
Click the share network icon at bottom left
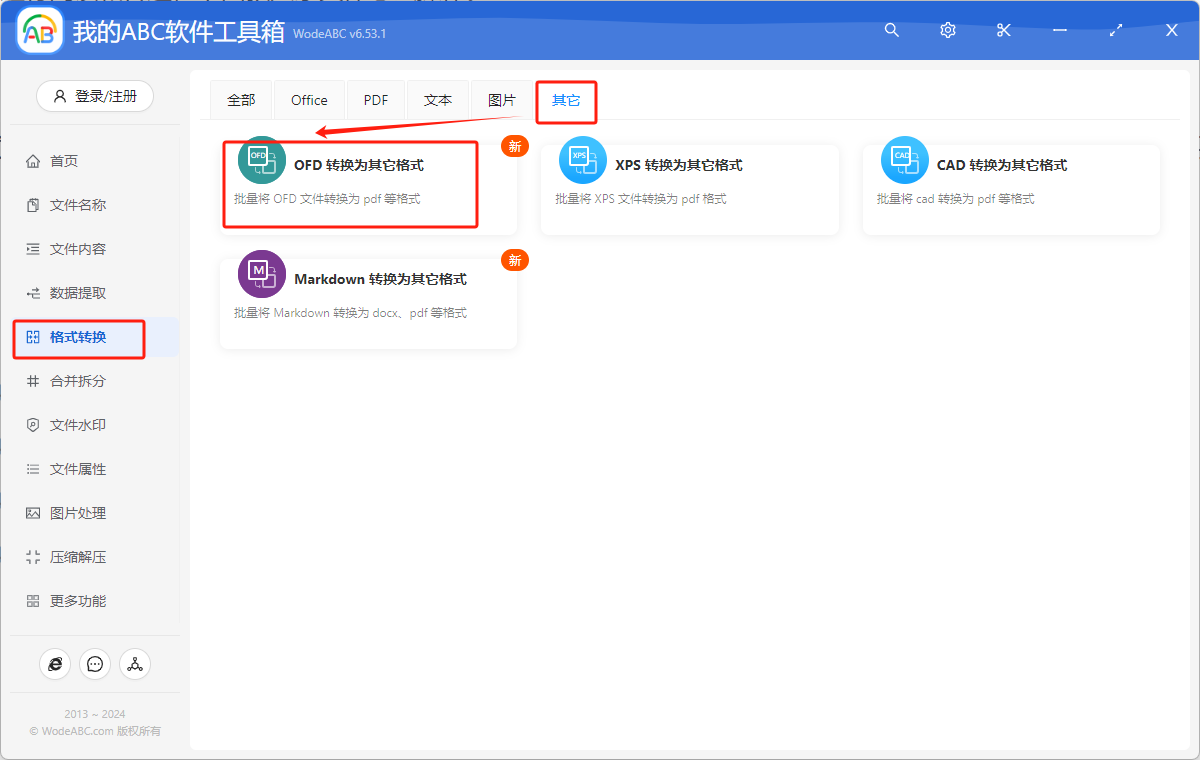135,664
